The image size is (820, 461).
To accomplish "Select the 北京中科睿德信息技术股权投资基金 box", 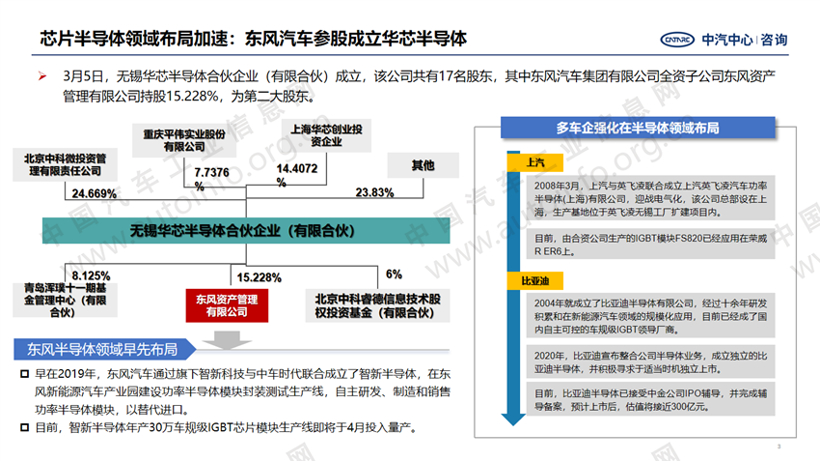I will coord(378,304).
